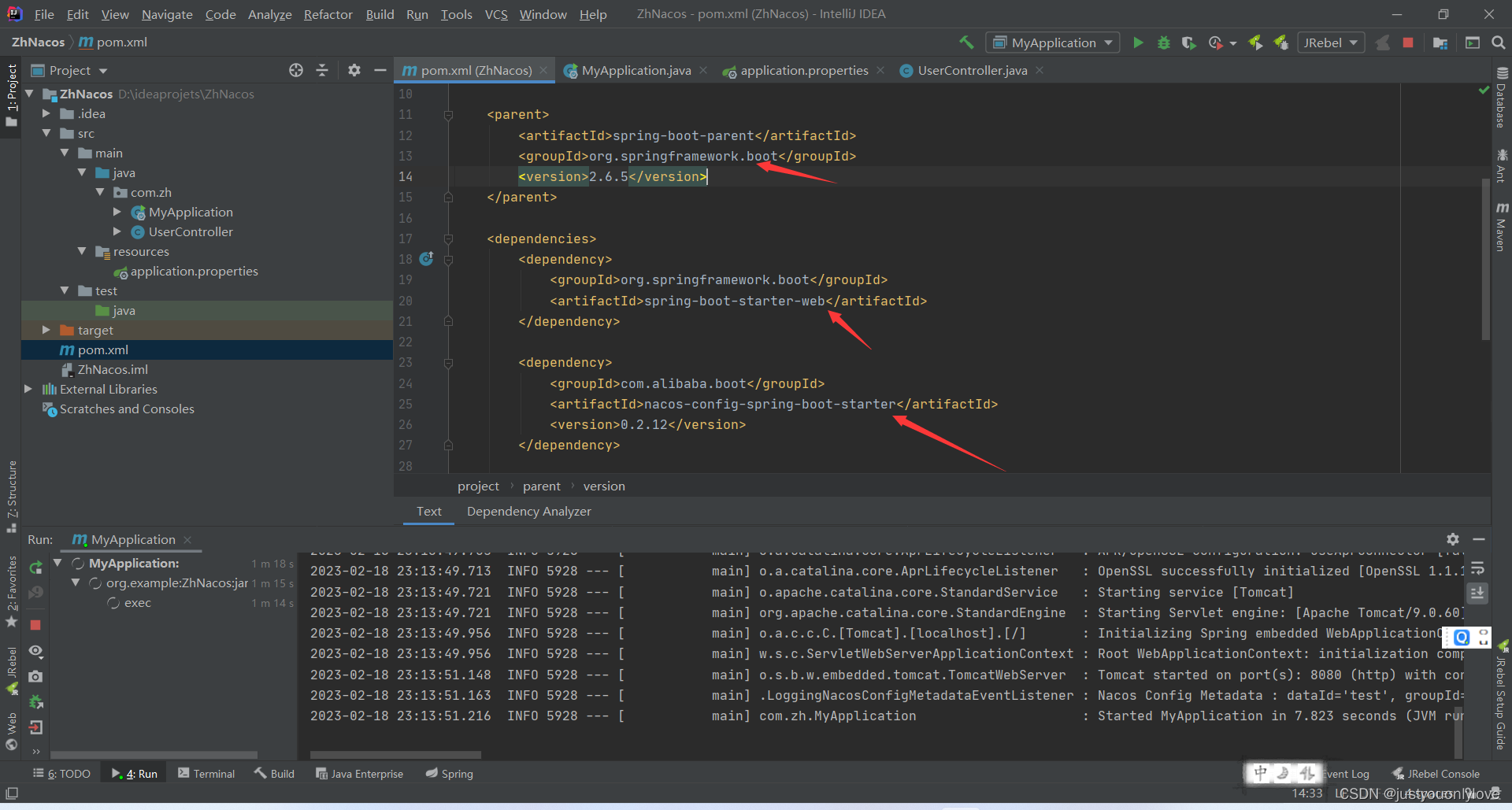This screenshot has width=1512, height=810.
Task: Run MyApplication with the green play icon
Action: 1138,43
